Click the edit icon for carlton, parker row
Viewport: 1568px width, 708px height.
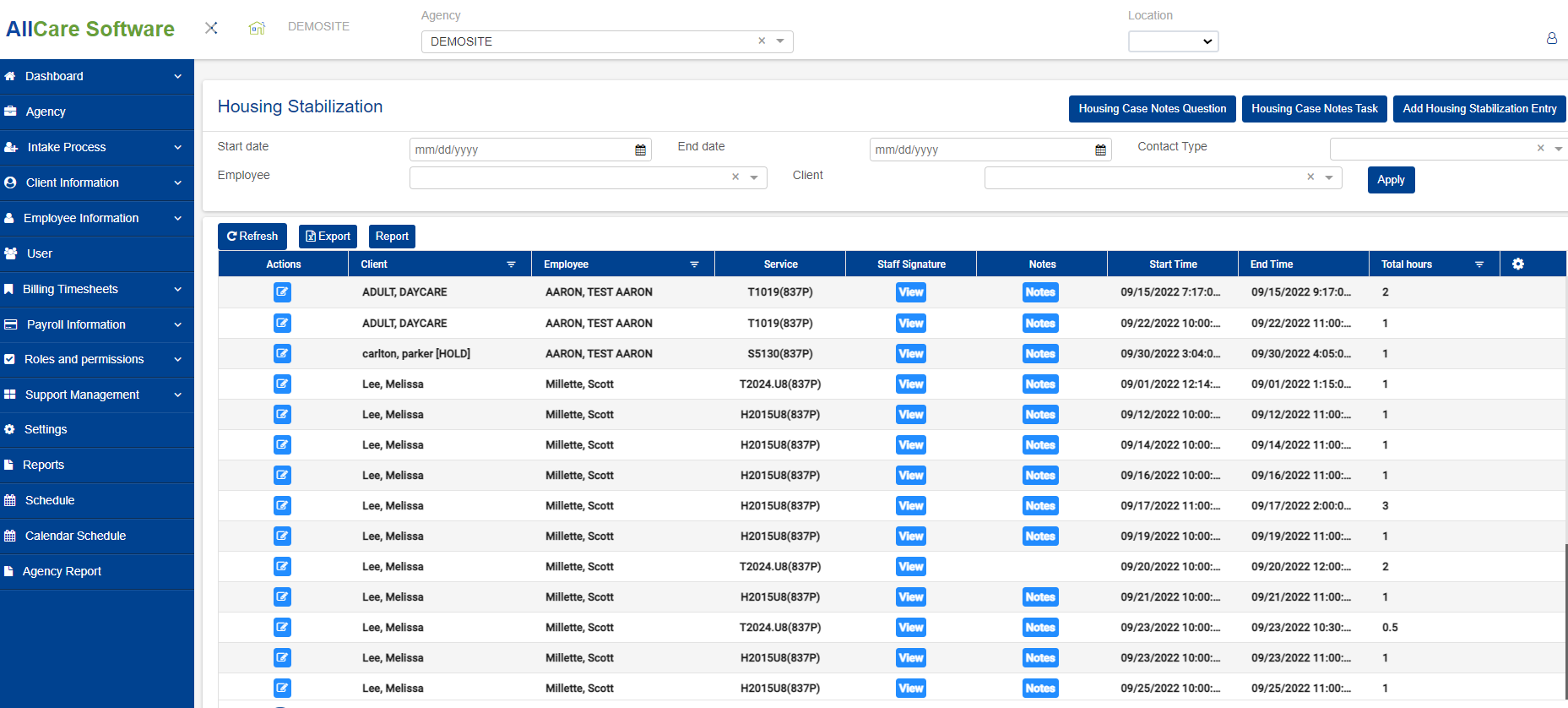click(x=282, y=353)
